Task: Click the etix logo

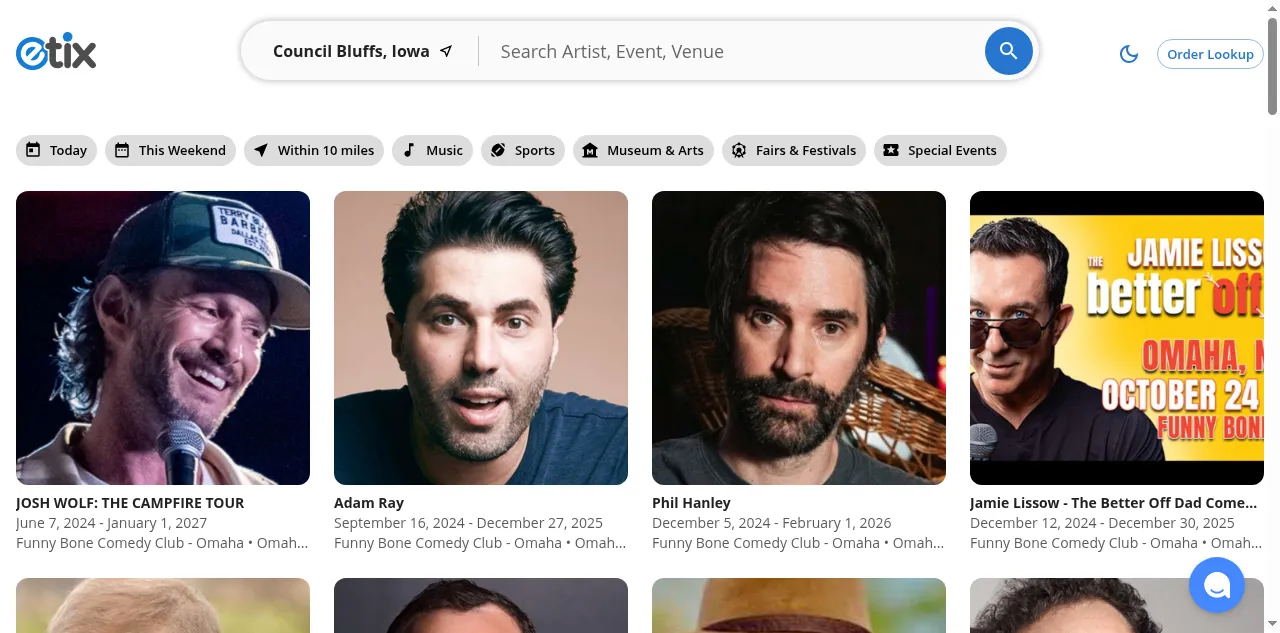Action: (x=56, y=51)
